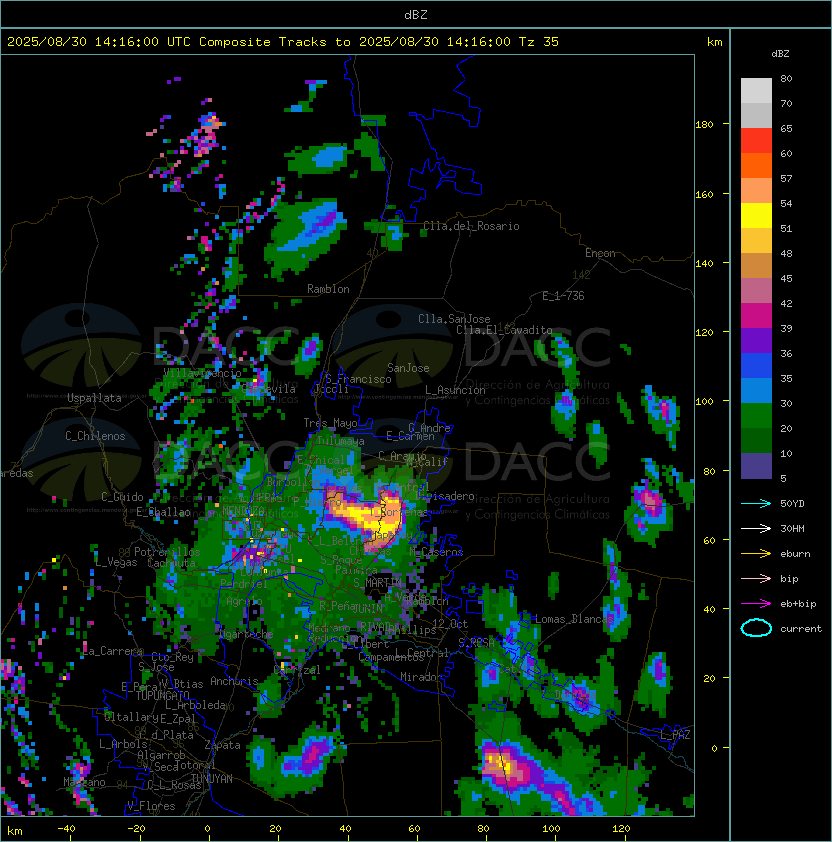This screenshot has width=832, height=842.
Task: Pick the dark orange 57-60 dBZ swatch
Action: (756, 165)
